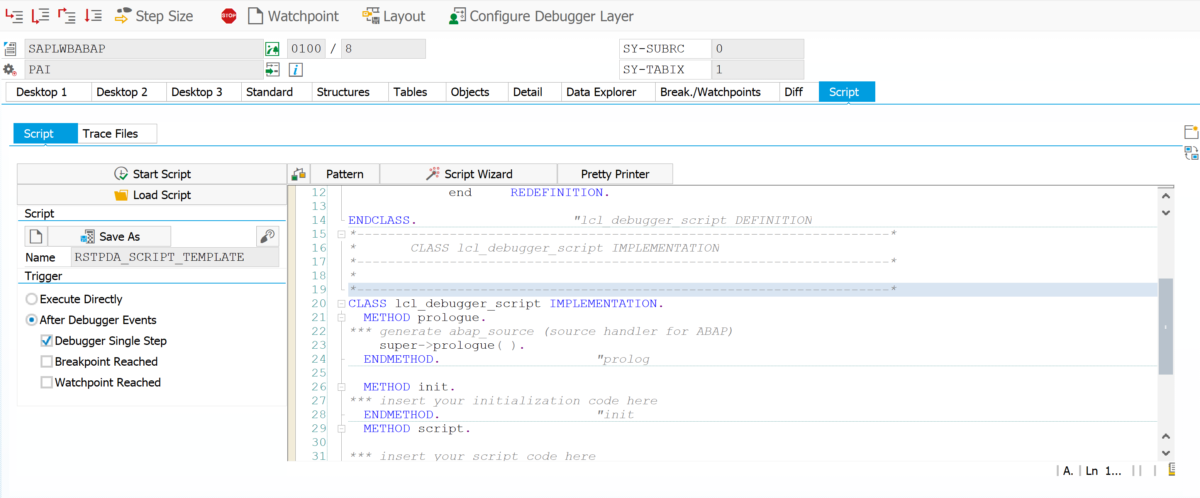The height and width of the screenshot is (498, 1200).
Task: Click the first red single-step icon
Action: tap(15, 16)
